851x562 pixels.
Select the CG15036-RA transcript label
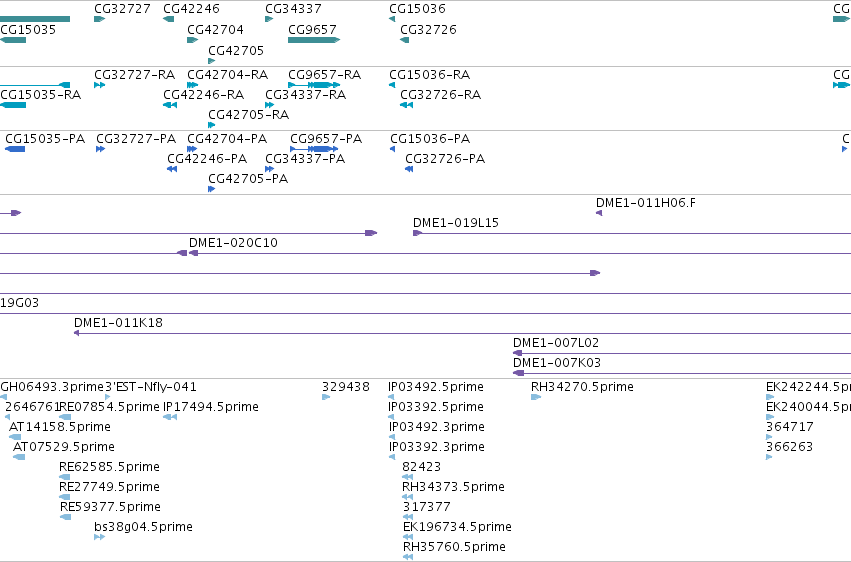coord(430,74)
